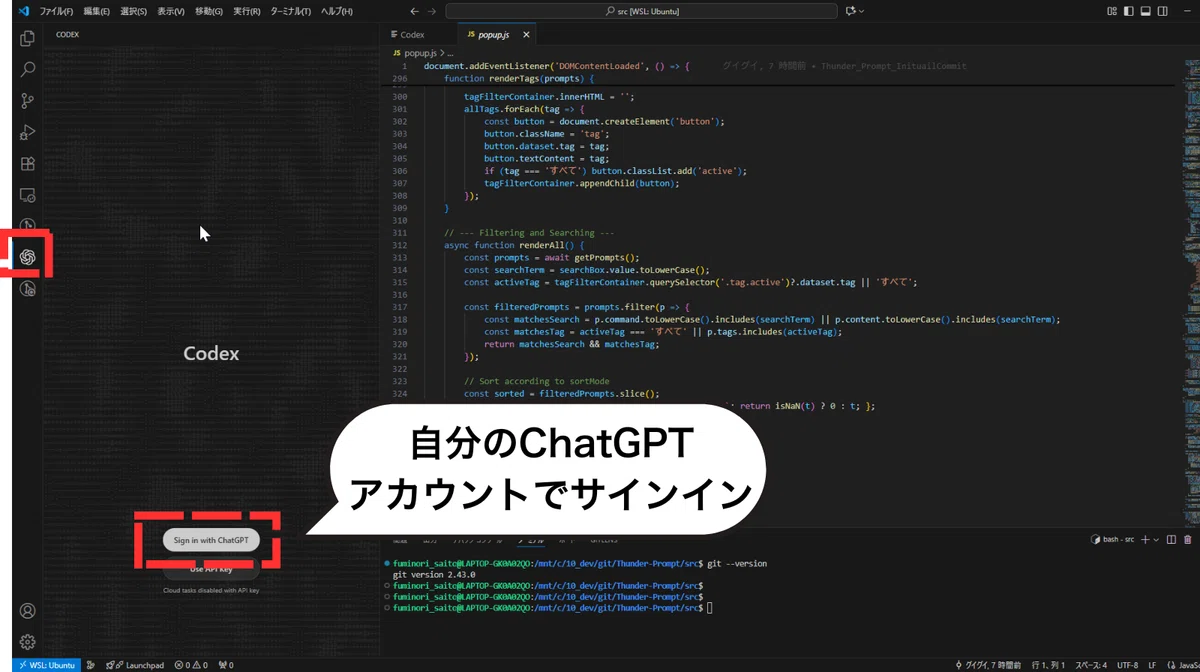Open the Manage gear icon
1200x672 pixels.
pyautogui.click(x=28, y=642)
